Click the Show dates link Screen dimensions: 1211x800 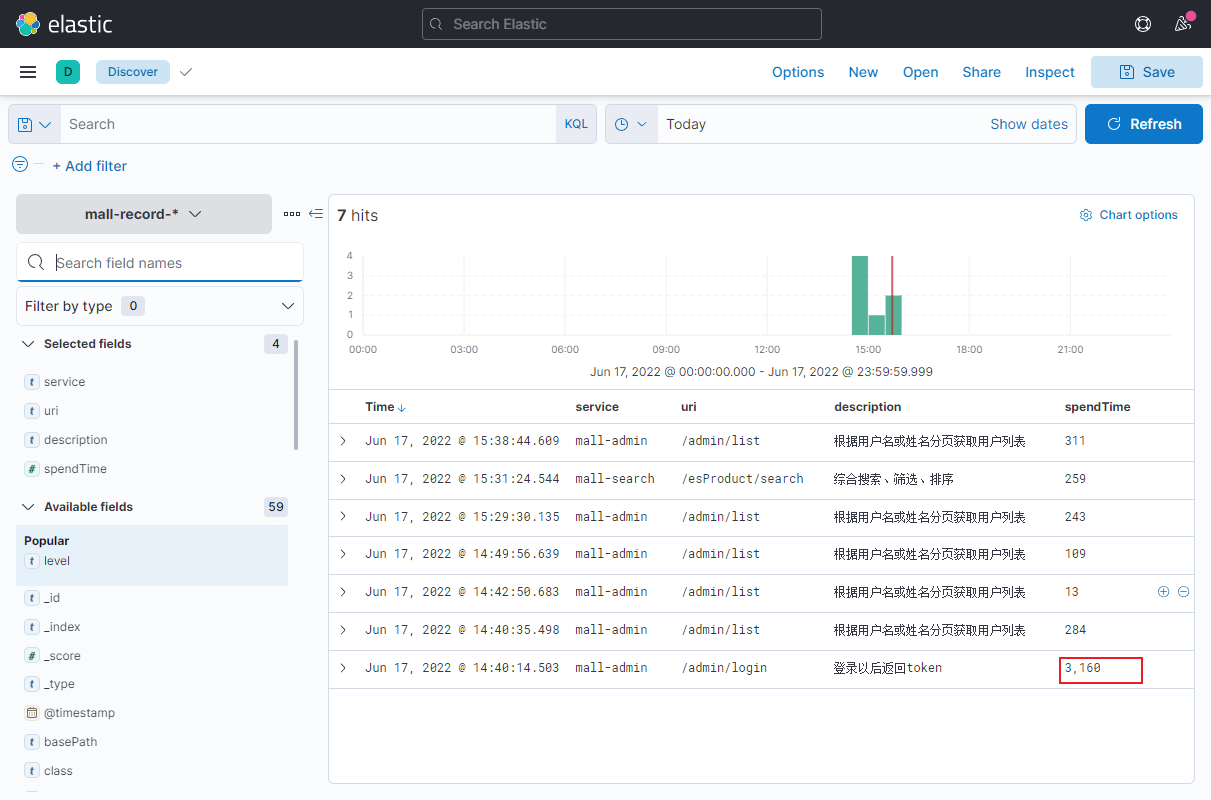(1029, 123)
